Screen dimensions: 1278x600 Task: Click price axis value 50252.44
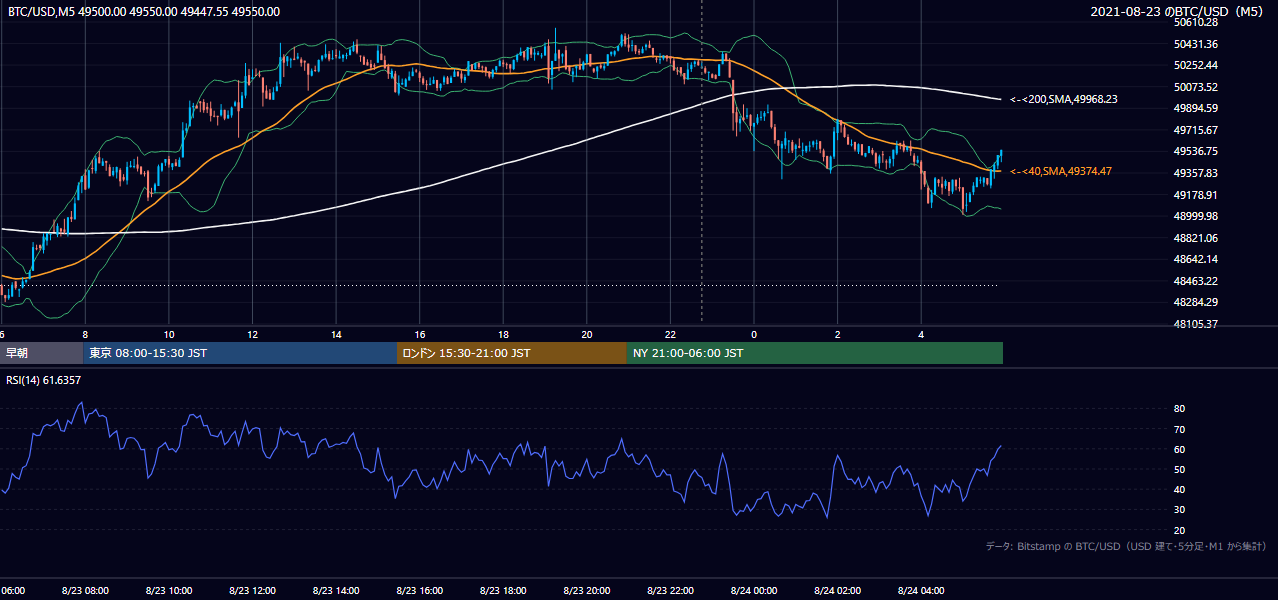(1196, 65)
